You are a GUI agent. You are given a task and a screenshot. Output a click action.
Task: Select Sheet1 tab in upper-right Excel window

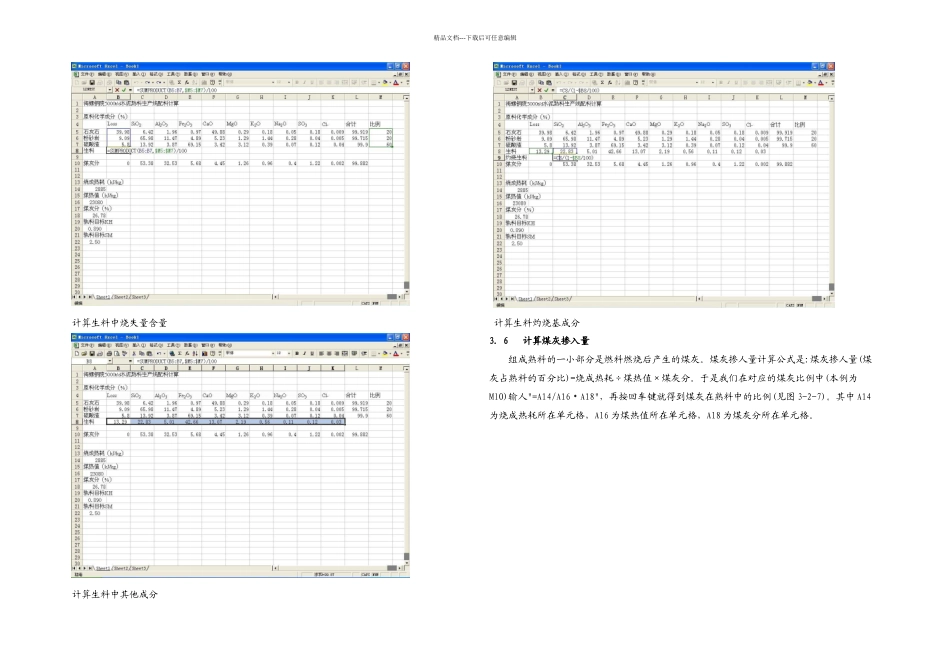tap(525, 299)
